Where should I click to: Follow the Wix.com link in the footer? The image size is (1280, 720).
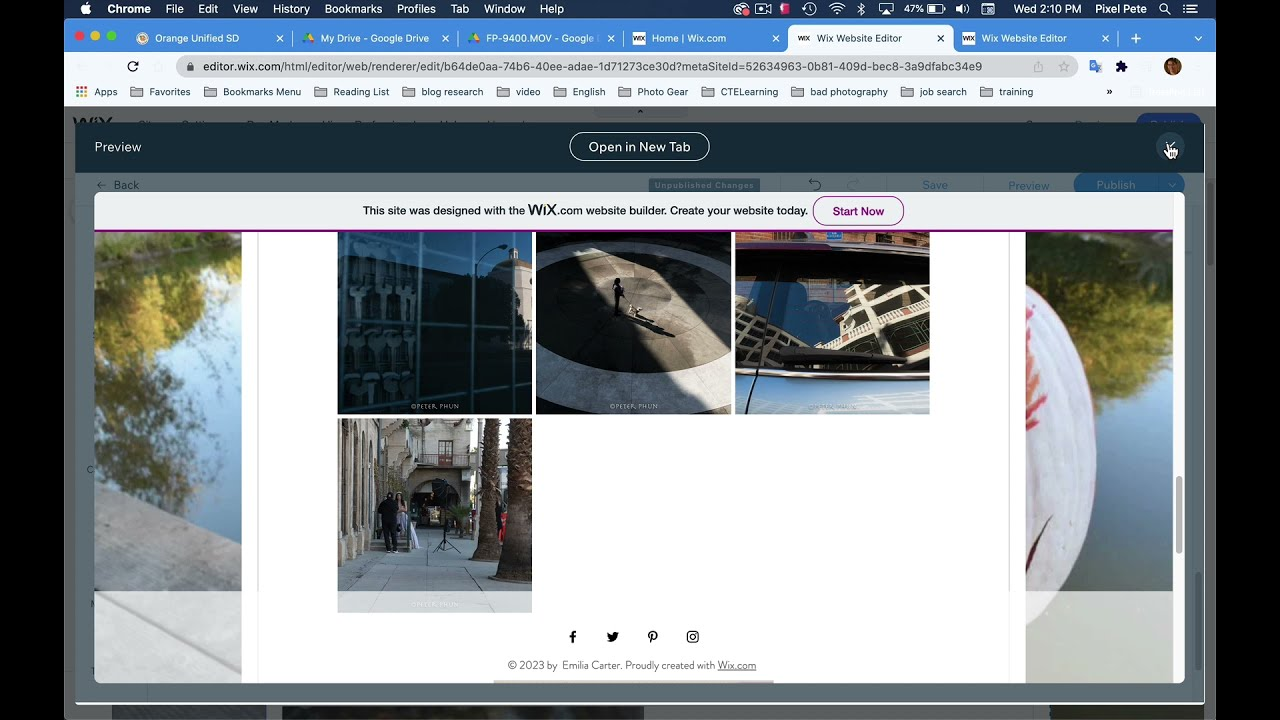click(x=737, y=665)
